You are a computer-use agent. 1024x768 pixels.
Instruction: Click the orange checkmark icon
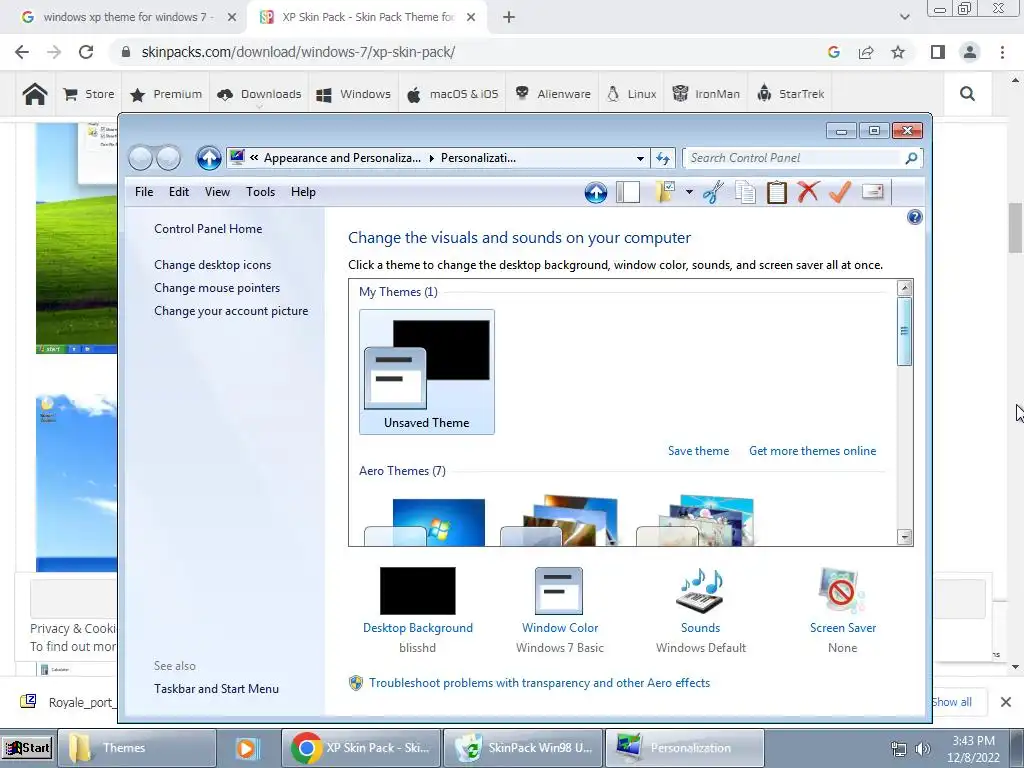840,192
